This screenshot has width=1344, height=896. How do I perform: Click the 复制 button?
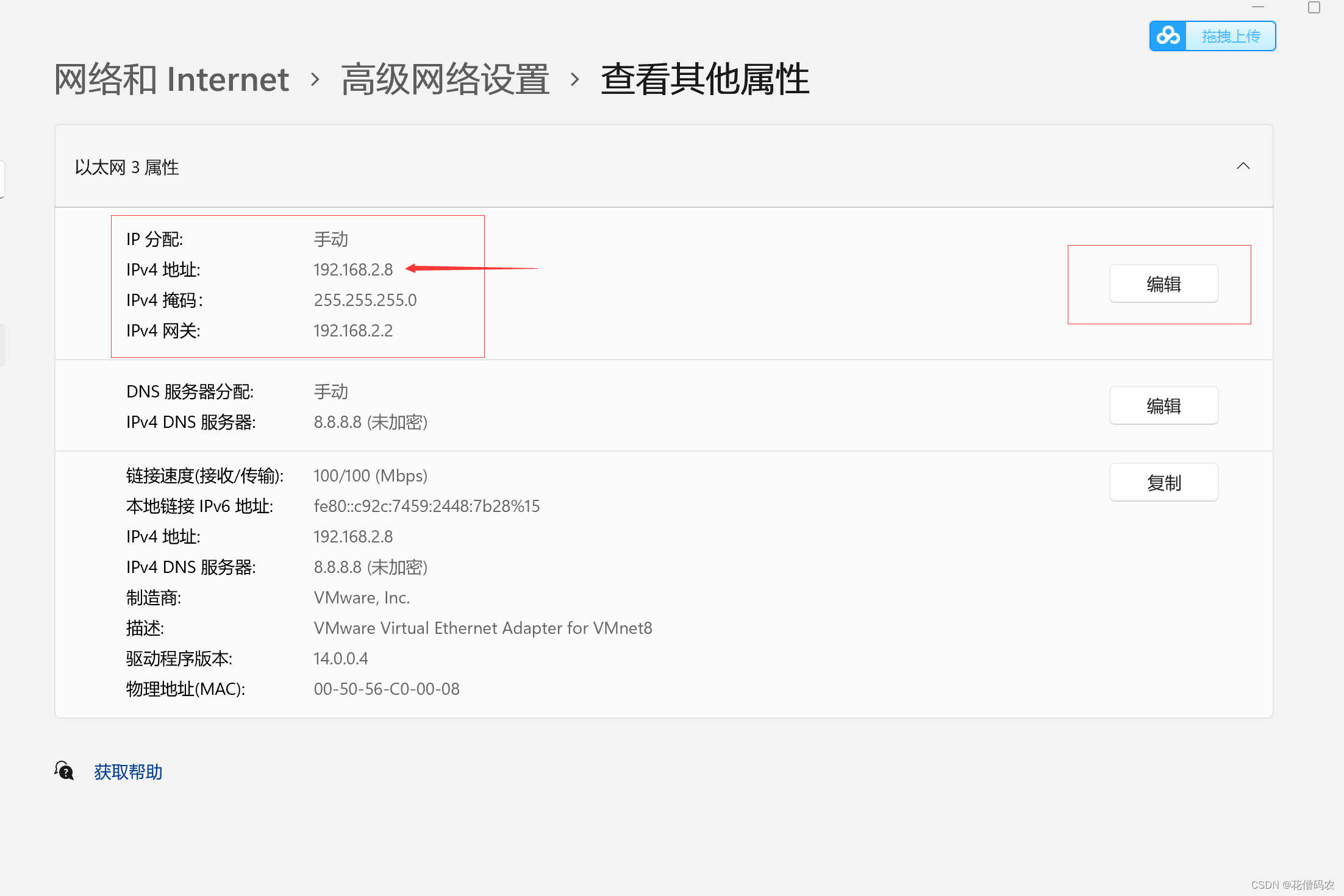(1163, 482)
